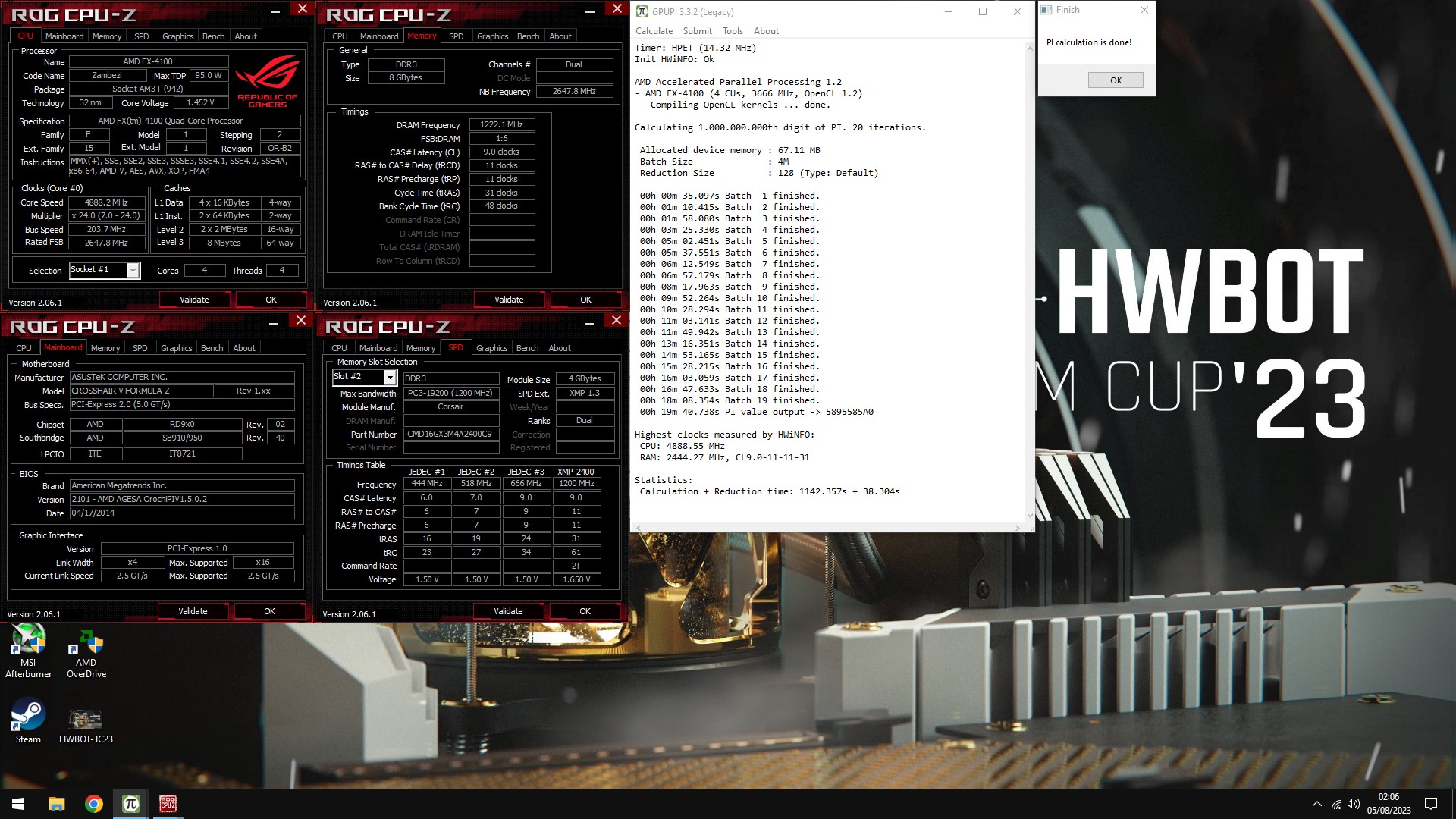Open network status tray icon
The height and width of the screenshot is (819, 1456).
pos(1336,804)
